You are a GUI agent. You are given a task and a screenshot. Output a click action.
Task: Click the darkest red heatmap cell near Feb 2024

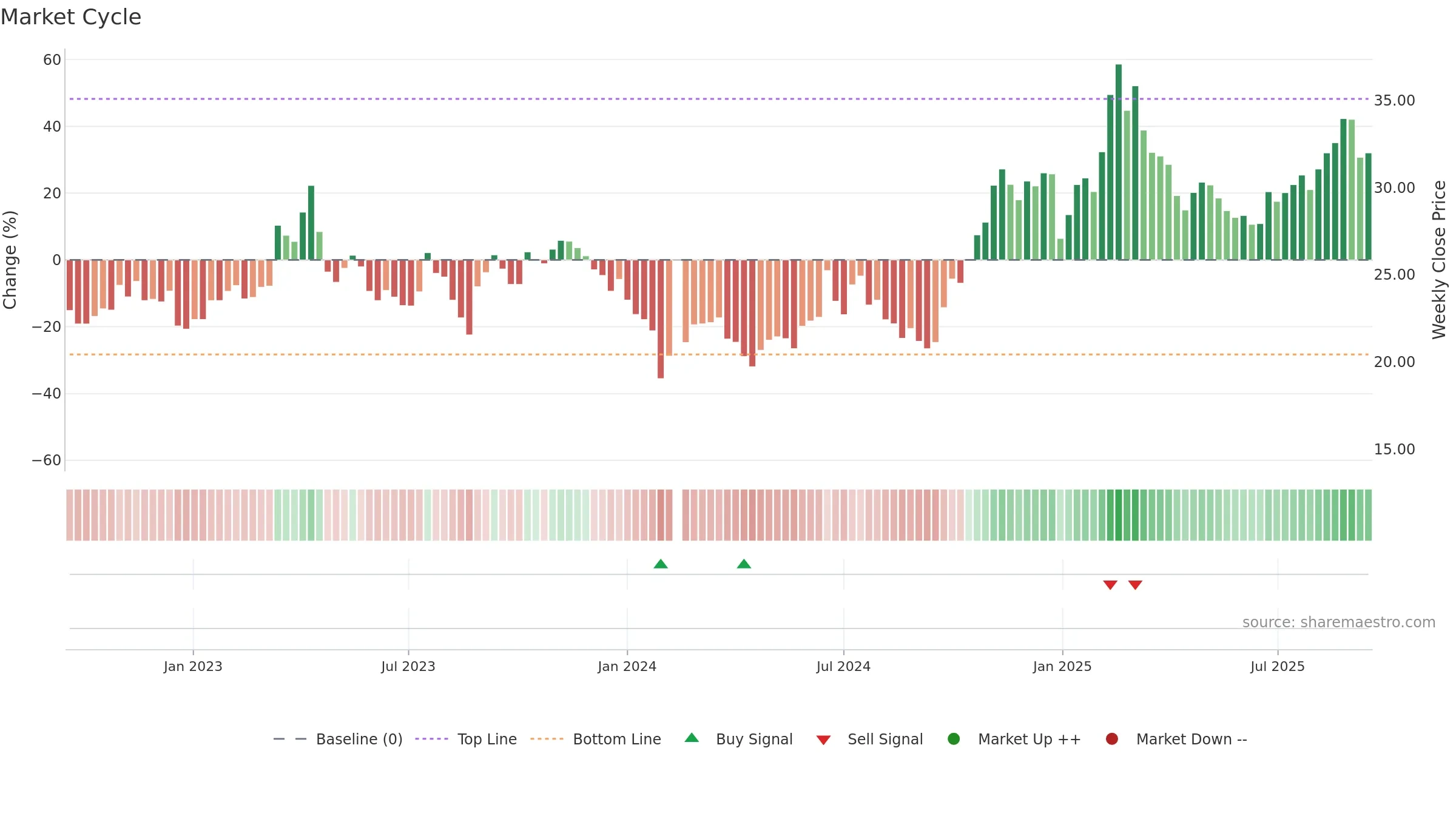coord(661,515)
